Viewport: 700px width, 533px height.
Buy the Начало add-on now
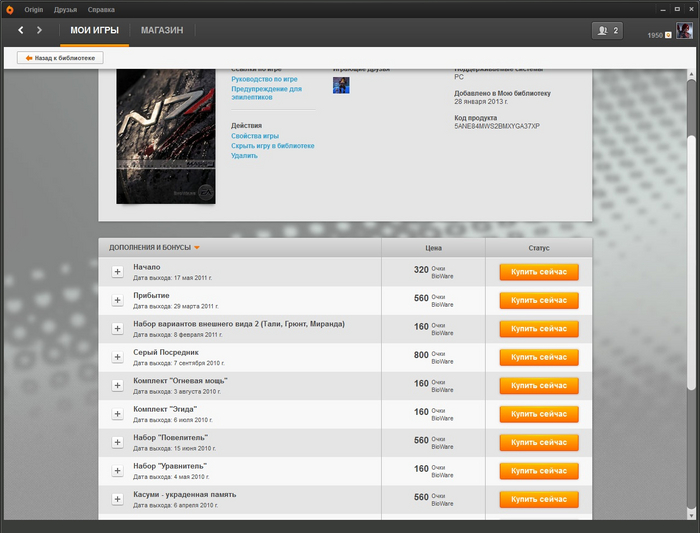pos(539,272)
